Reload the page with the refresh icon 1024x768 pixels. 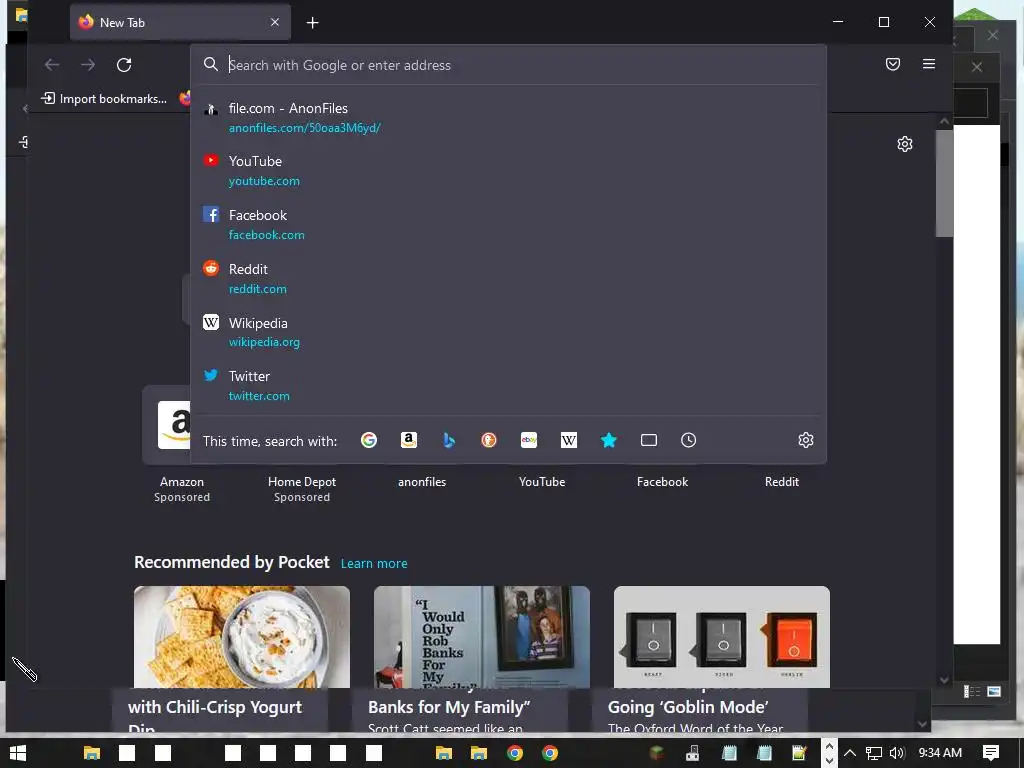(124, 65)
